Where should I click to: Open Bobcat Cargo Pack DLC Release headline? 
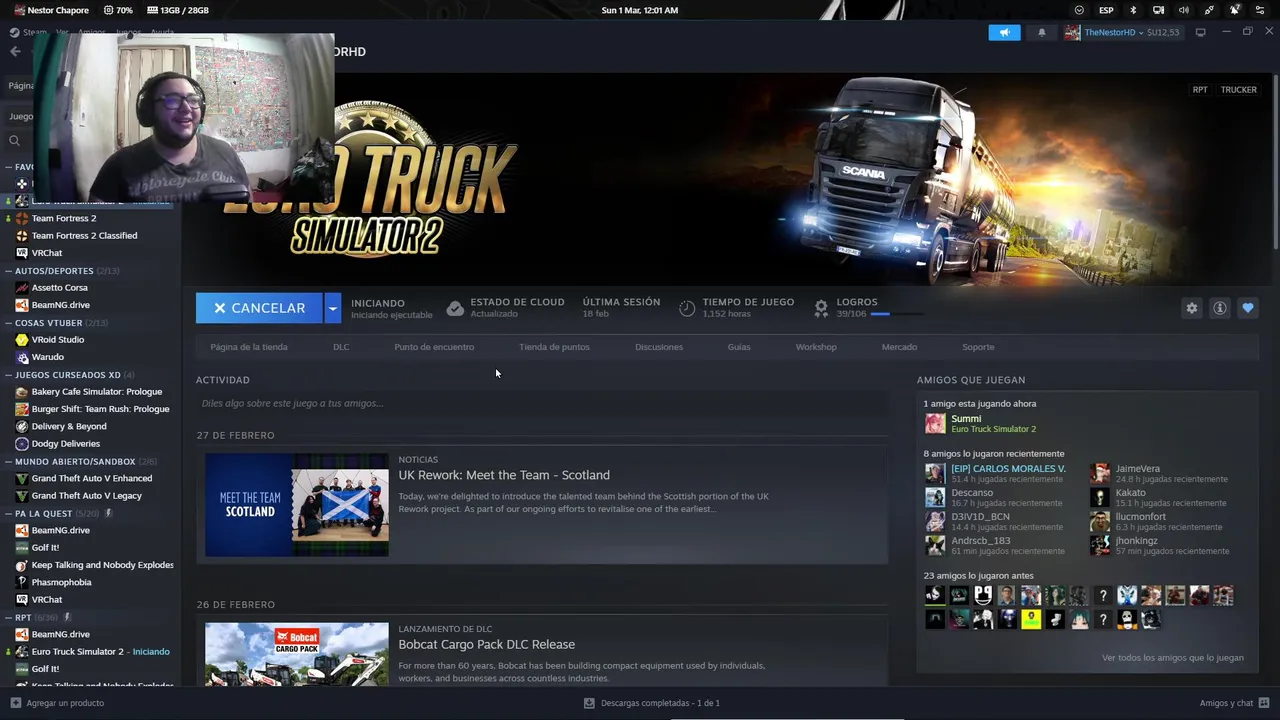coord(487,644)
